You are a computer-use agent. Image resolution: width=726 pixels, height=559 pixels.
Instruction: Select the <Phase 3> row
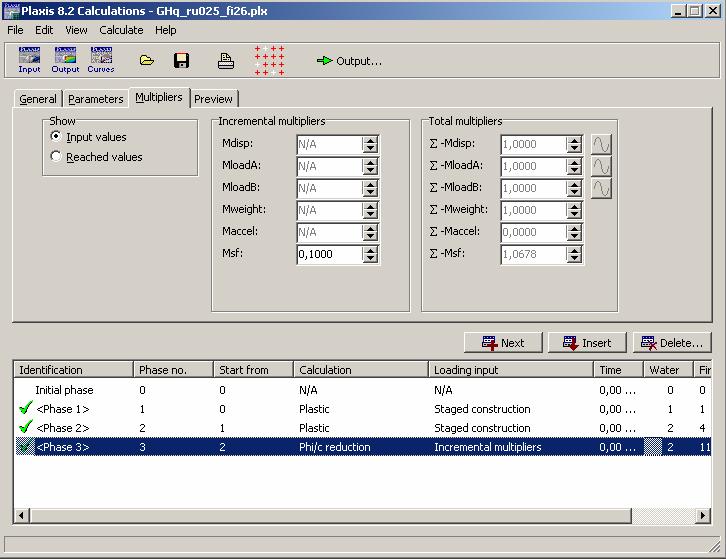[363, 447]
